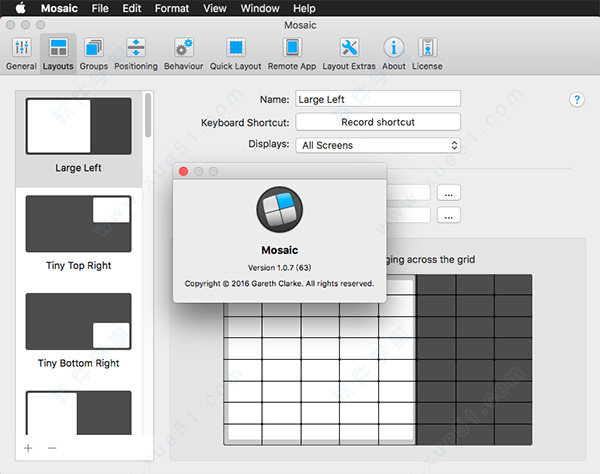Open the General preferences pane
Screen dimensions: 600x474
coord(21,54)
